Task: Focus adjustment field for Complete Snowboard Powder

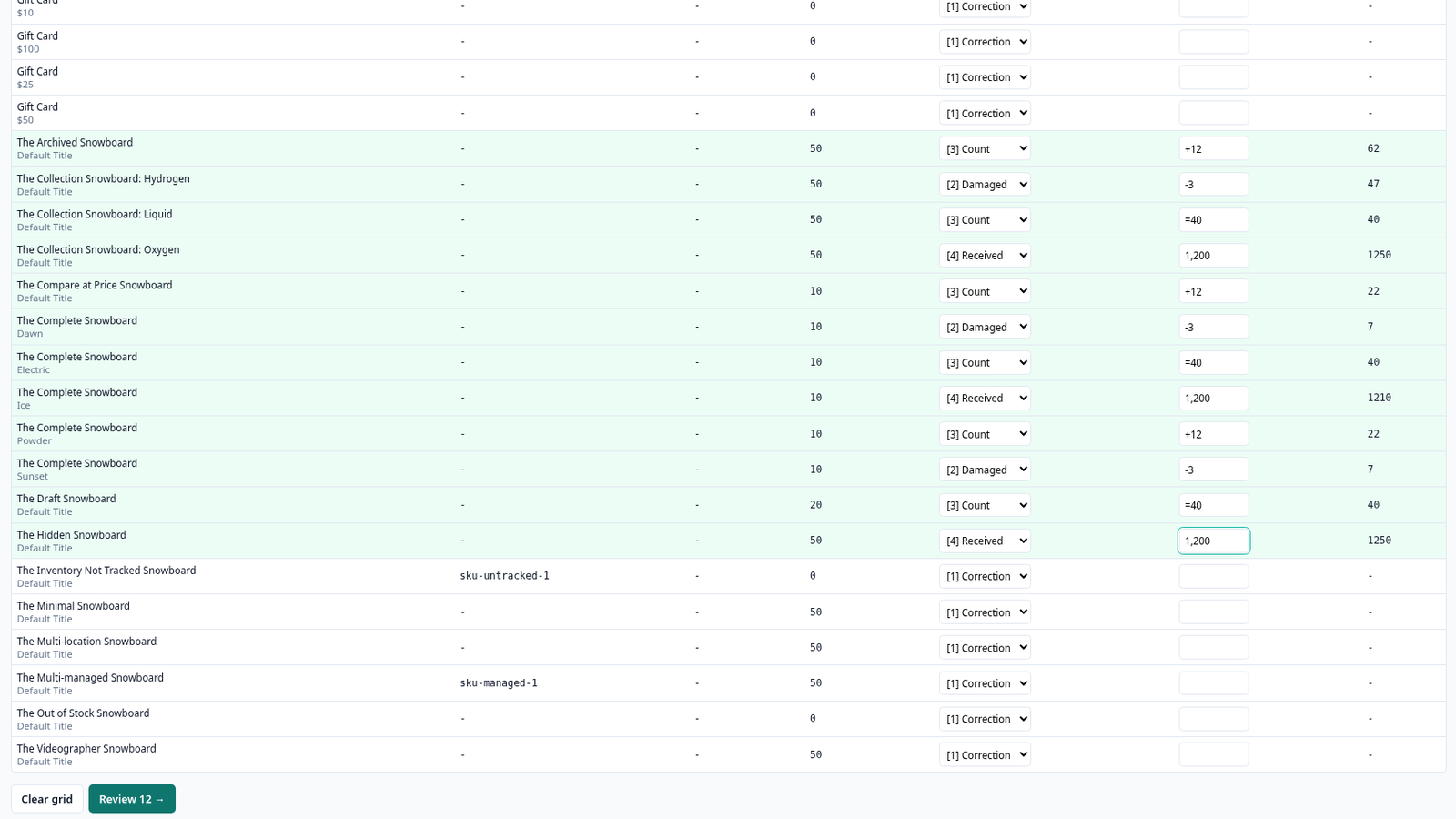Action: coord(1214,434)
